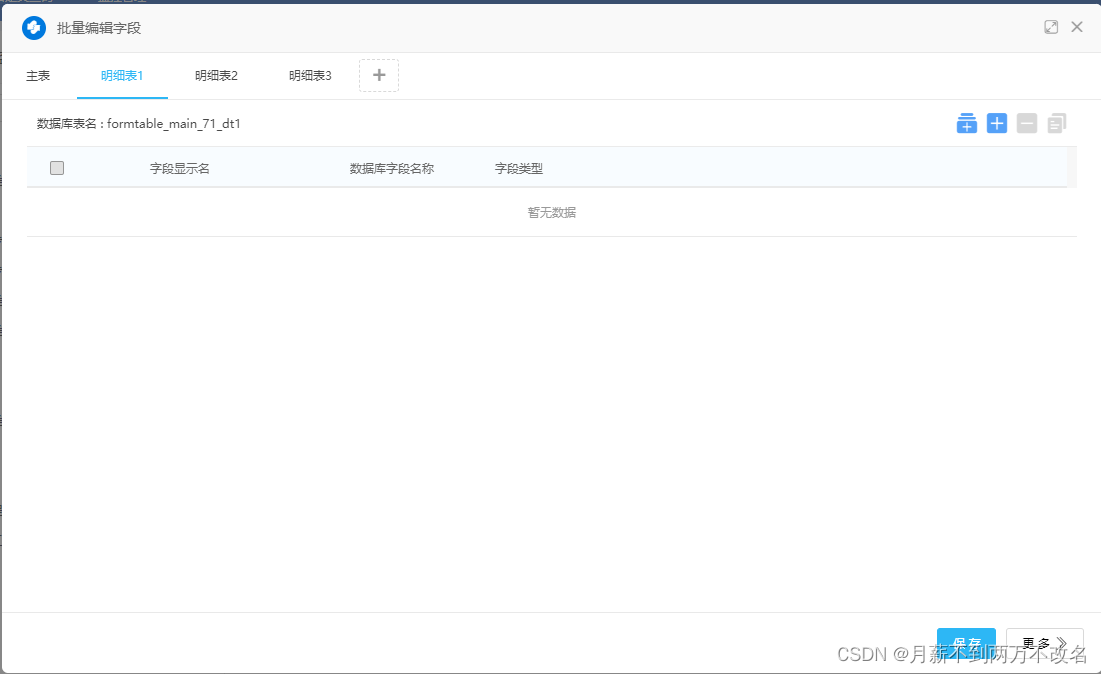
Task: Switch to the 主表 tab
Action: pyautogui.click(x=38, y=75)
